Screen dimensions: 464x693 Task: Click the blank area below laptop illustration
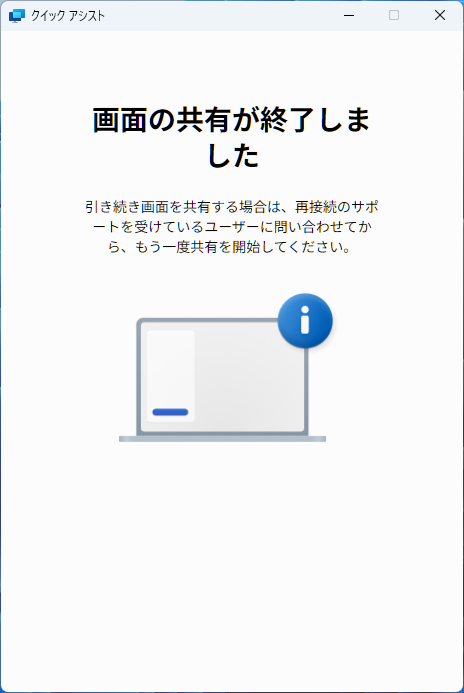point(232,552)
